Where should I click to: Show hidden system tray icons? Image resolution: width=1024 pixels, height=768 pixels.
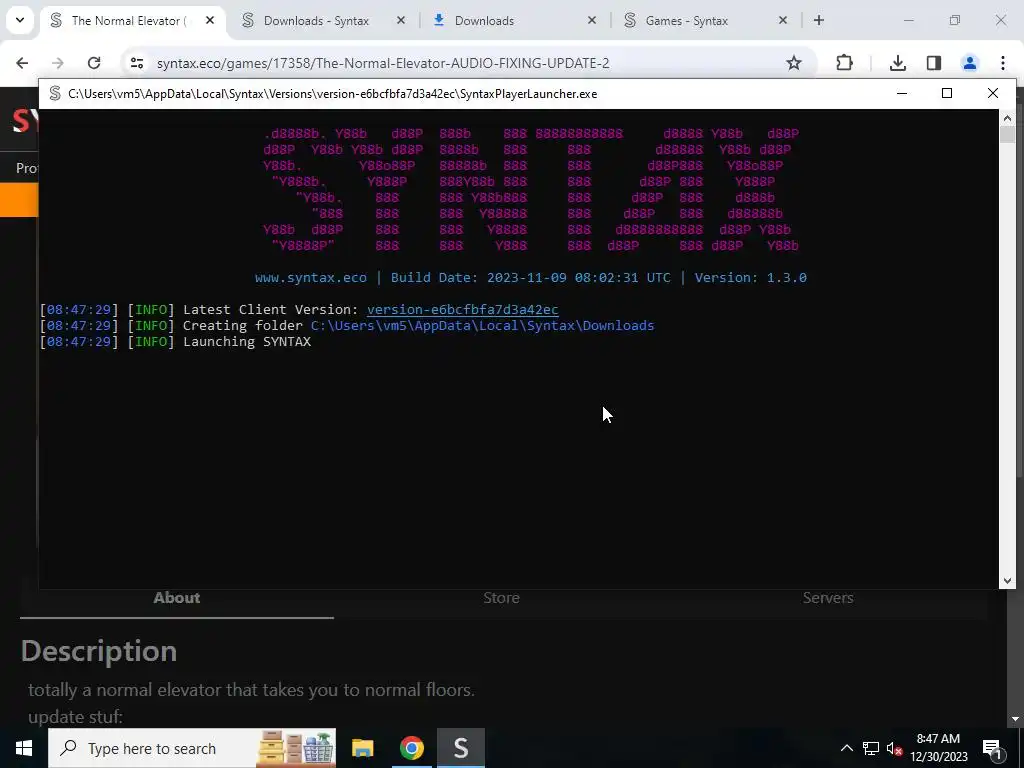pyautogui.click(x=846, y=748)
